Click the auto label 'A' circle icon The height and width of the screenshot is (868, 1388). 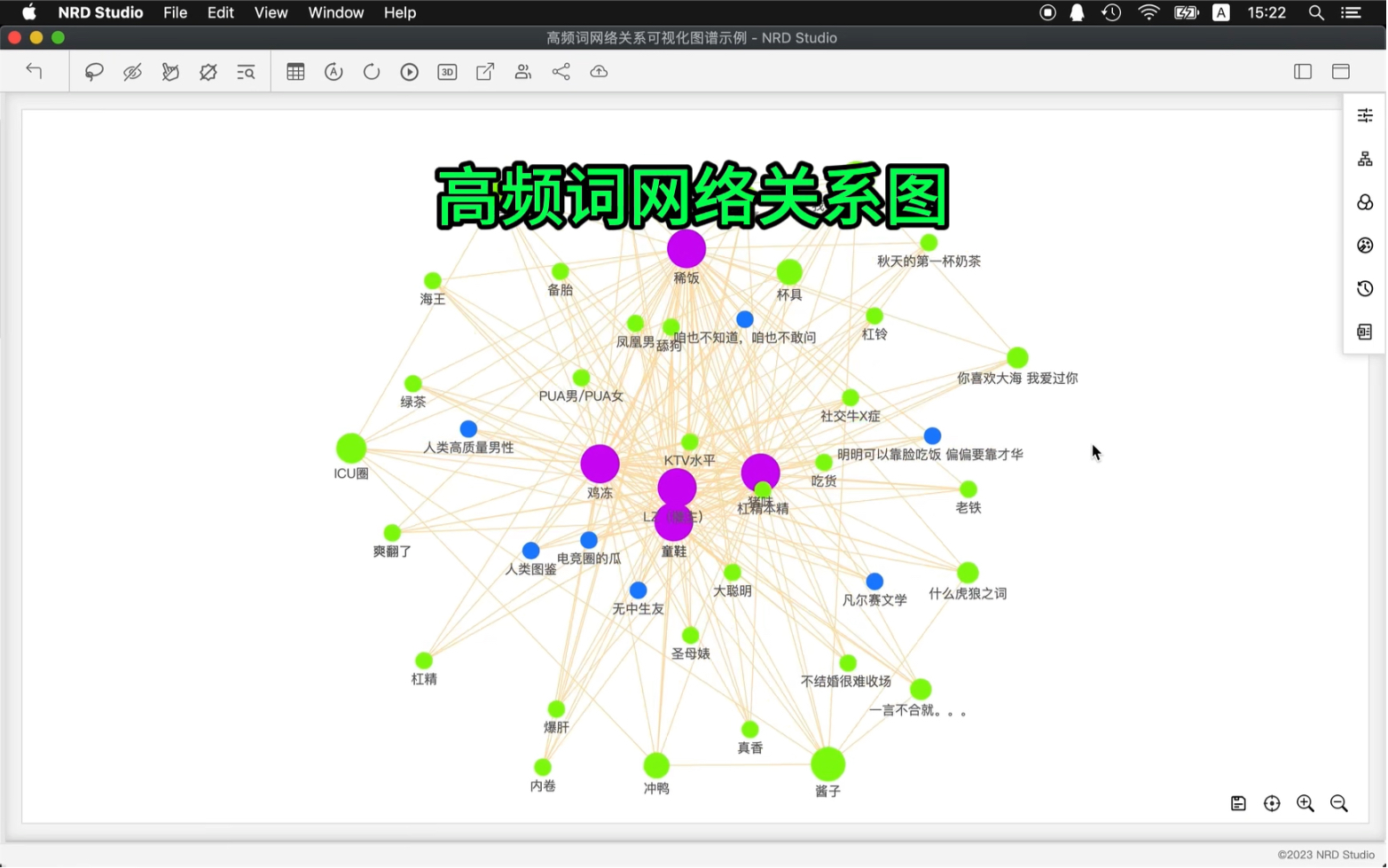click(333, 72)
